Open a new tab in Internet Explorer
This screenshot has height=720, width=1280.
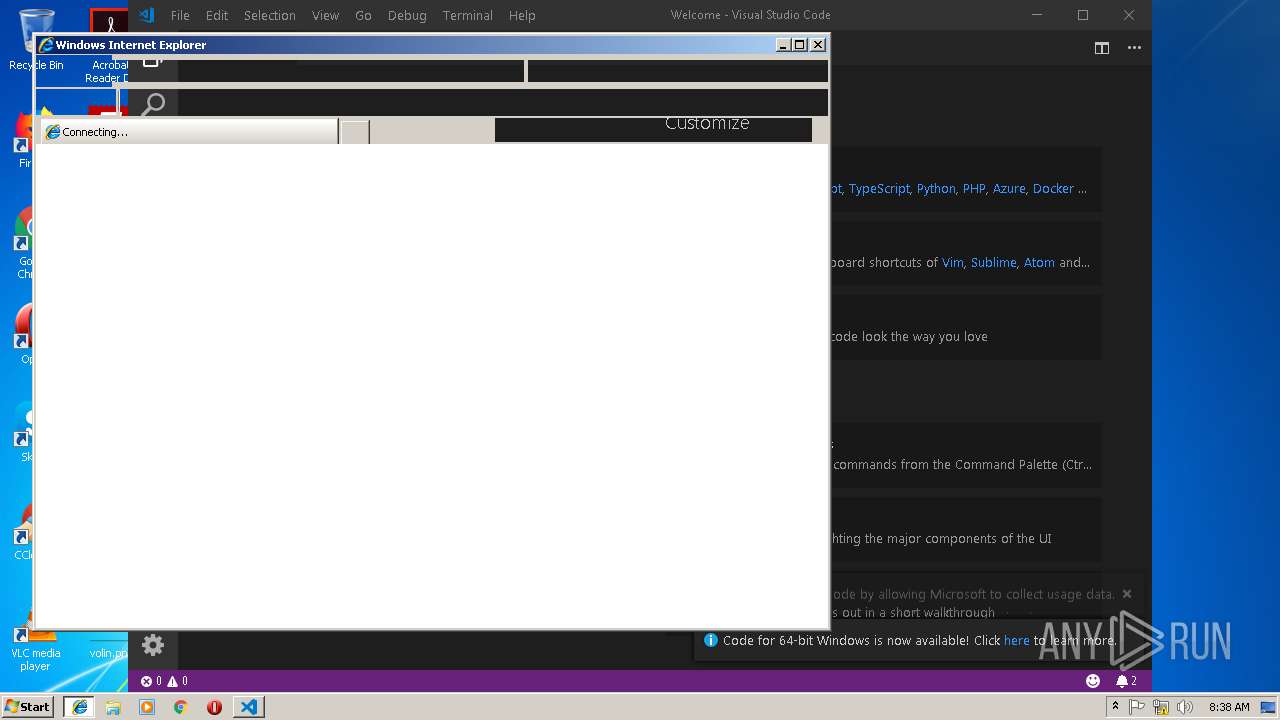click(355, 132)
